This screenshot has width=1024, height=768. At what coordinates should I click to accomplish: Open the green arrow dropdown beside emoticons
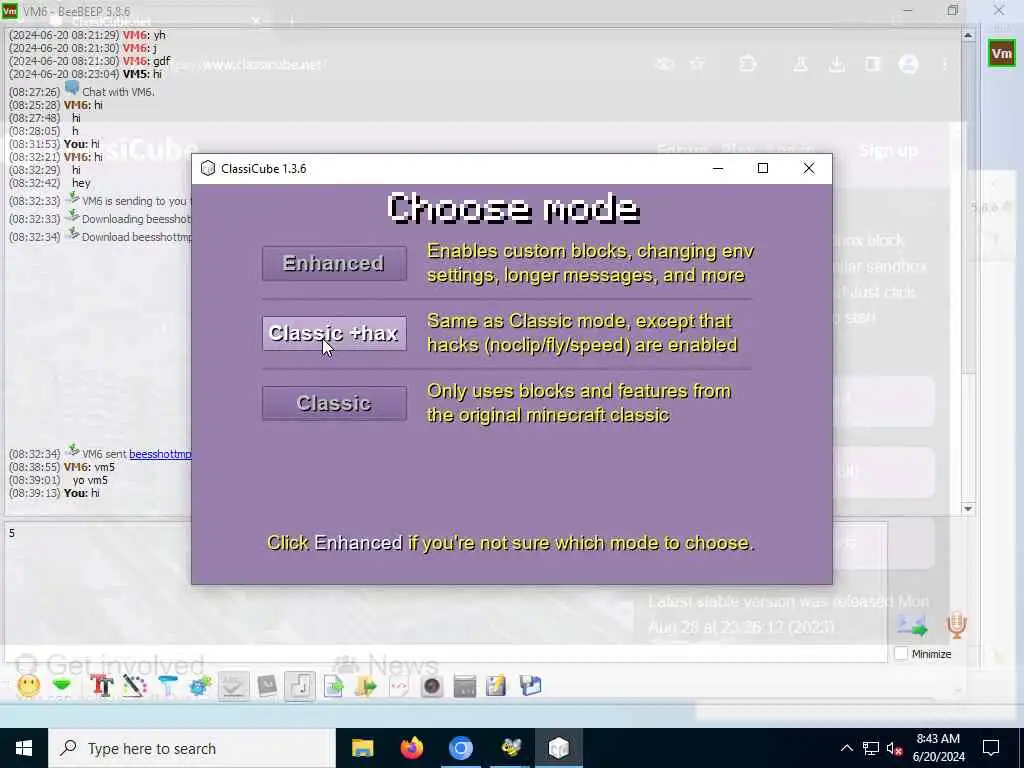(62, 686)
